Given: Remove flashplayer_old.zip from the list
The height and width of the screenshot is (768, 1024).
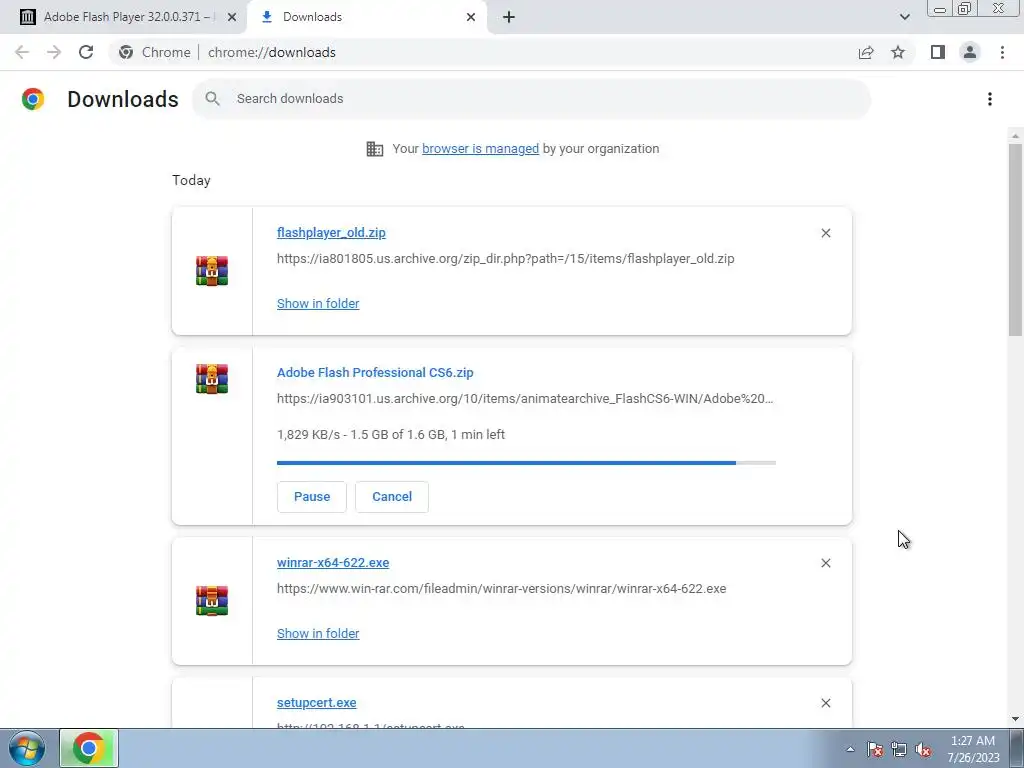Looking at the screenshot, I should [x=825, y=233].
